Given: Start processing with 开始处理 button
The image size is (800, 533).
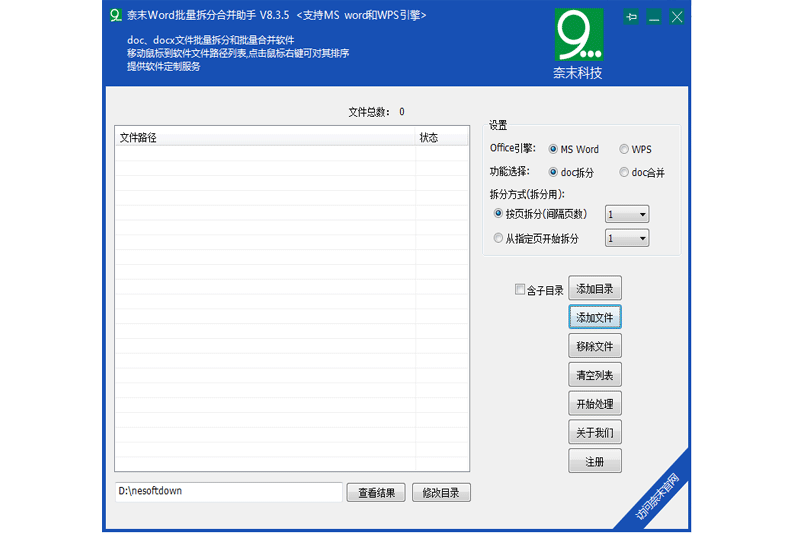Looking at the screenshot, I should pyautogui.click(x=595, y=404).
